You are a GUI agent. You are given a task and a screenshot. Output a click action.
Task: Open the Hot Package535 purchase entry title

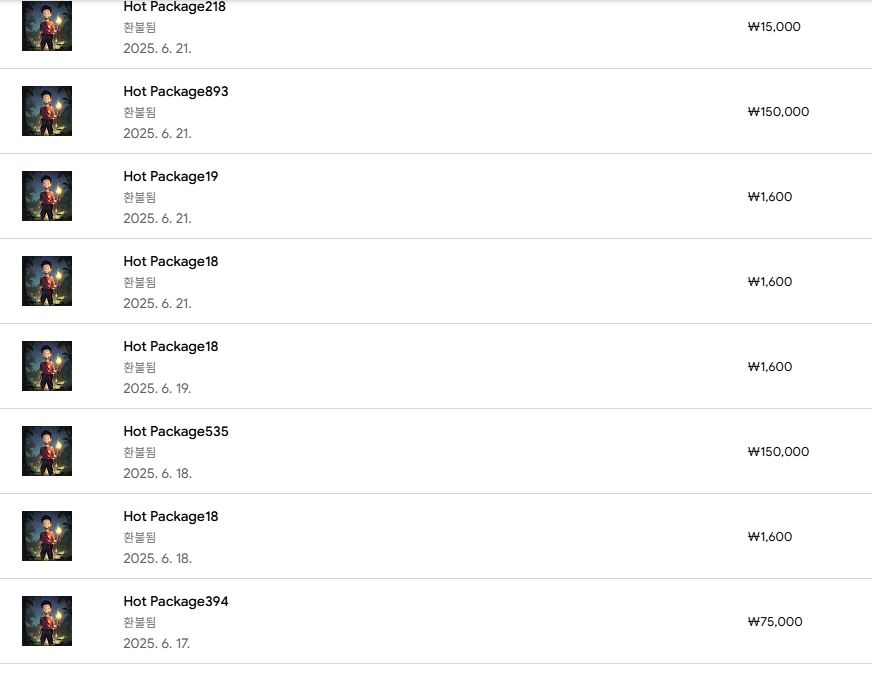[x=176, y=431]
